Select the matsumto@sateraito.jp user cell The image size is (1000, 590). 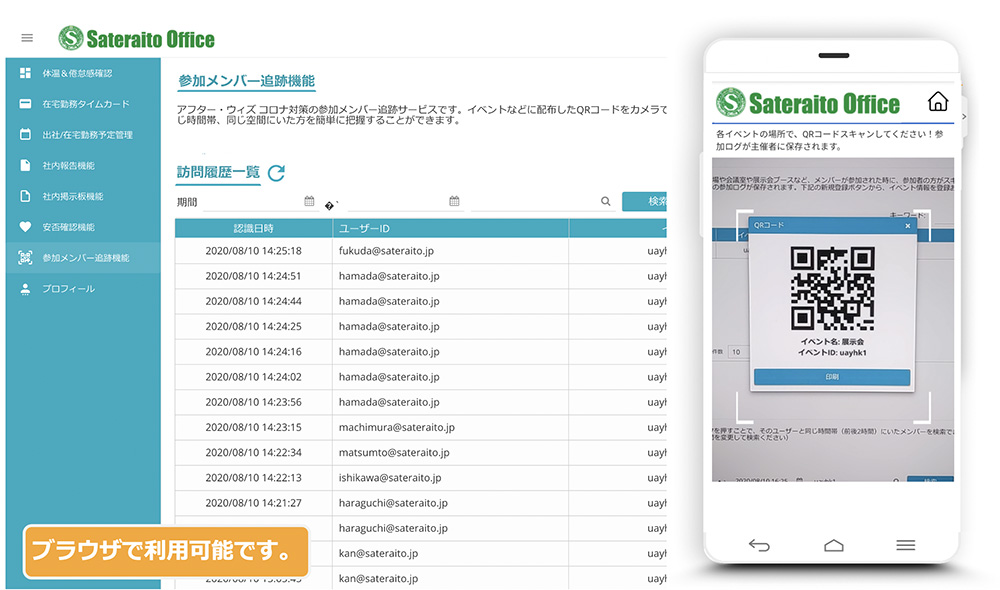[450, 452]
